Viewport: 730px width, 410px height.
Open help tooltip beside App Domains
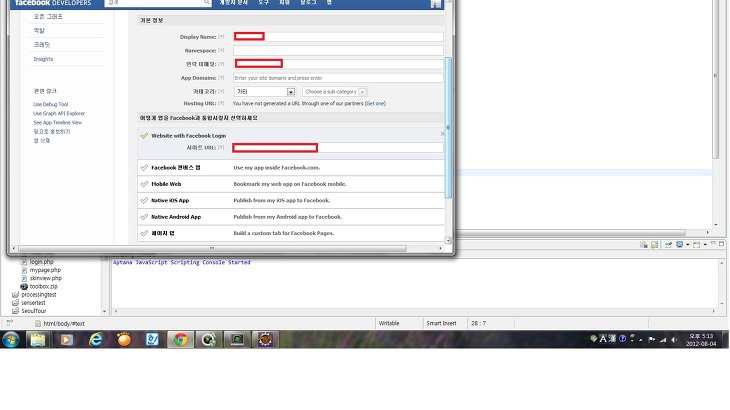[221, 78]
